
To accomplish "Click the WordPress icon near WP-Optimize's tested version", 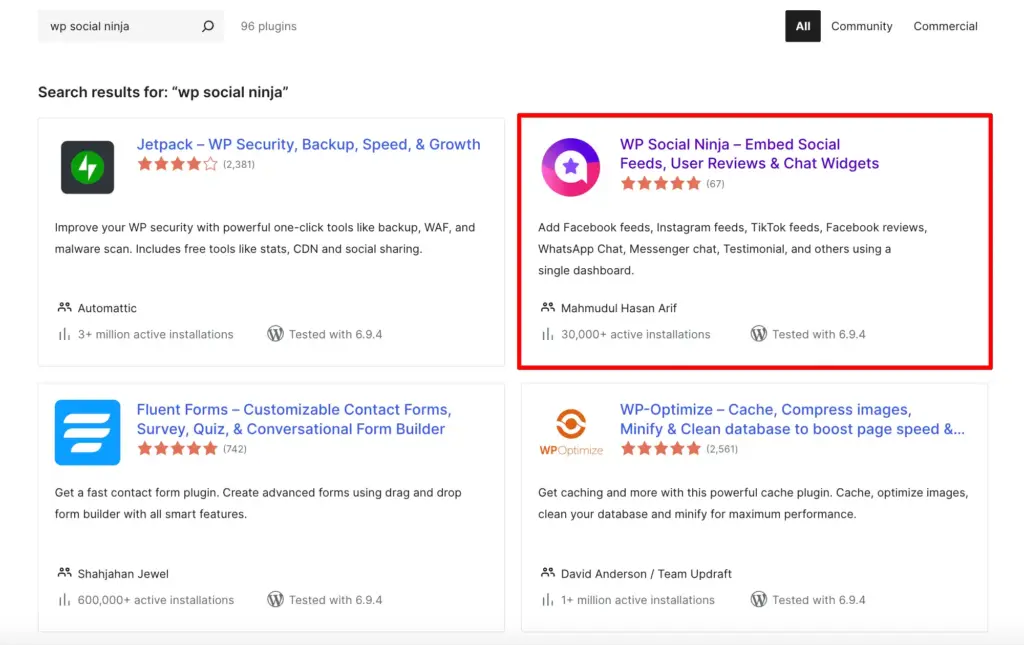I will 759,599.
